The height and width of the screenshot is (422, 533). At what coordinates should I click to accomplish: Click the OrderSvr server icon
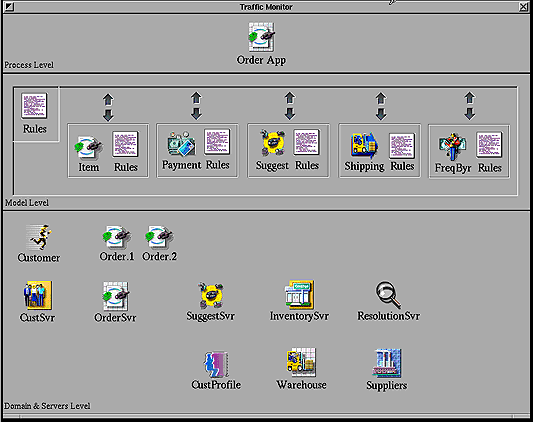[x=116, y=296]
